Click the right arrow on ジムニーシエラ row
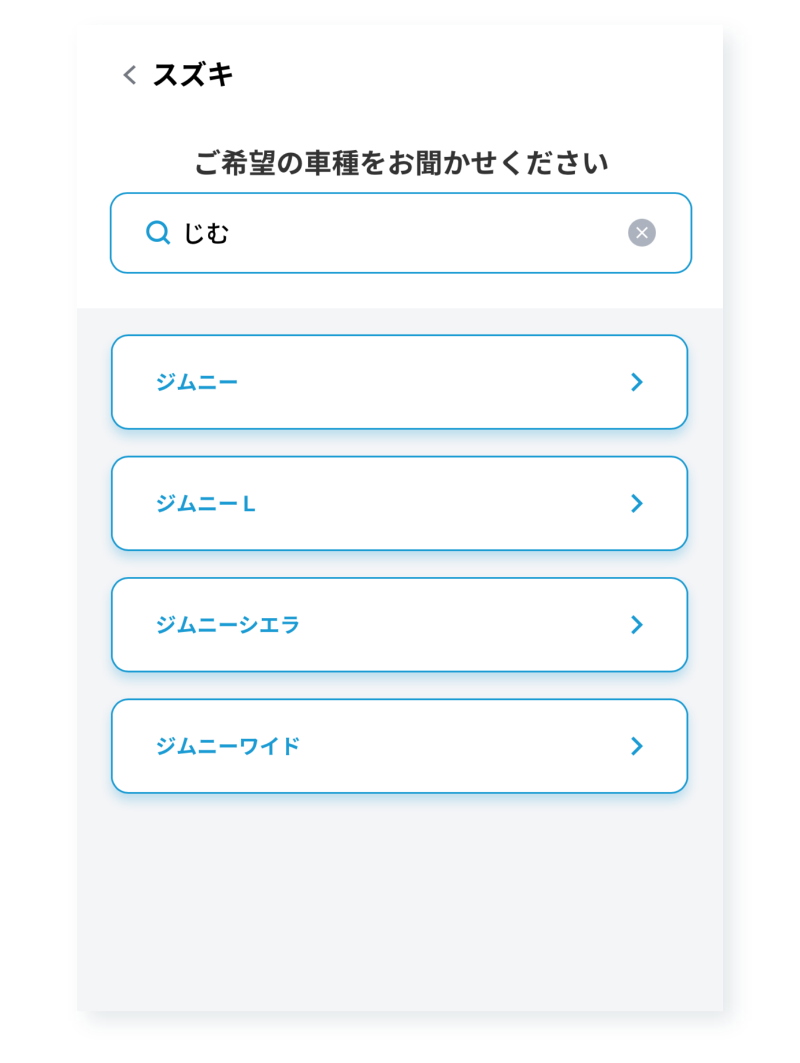The width and height of the screenshot is (800, 1063). coord(638,625)
